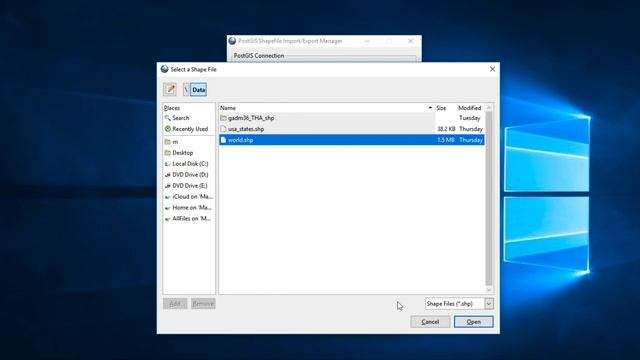Screen dimensions: 640x360
Task: Click the Add bookmark button
Action: pyautogui.click(x=175, y=304)
